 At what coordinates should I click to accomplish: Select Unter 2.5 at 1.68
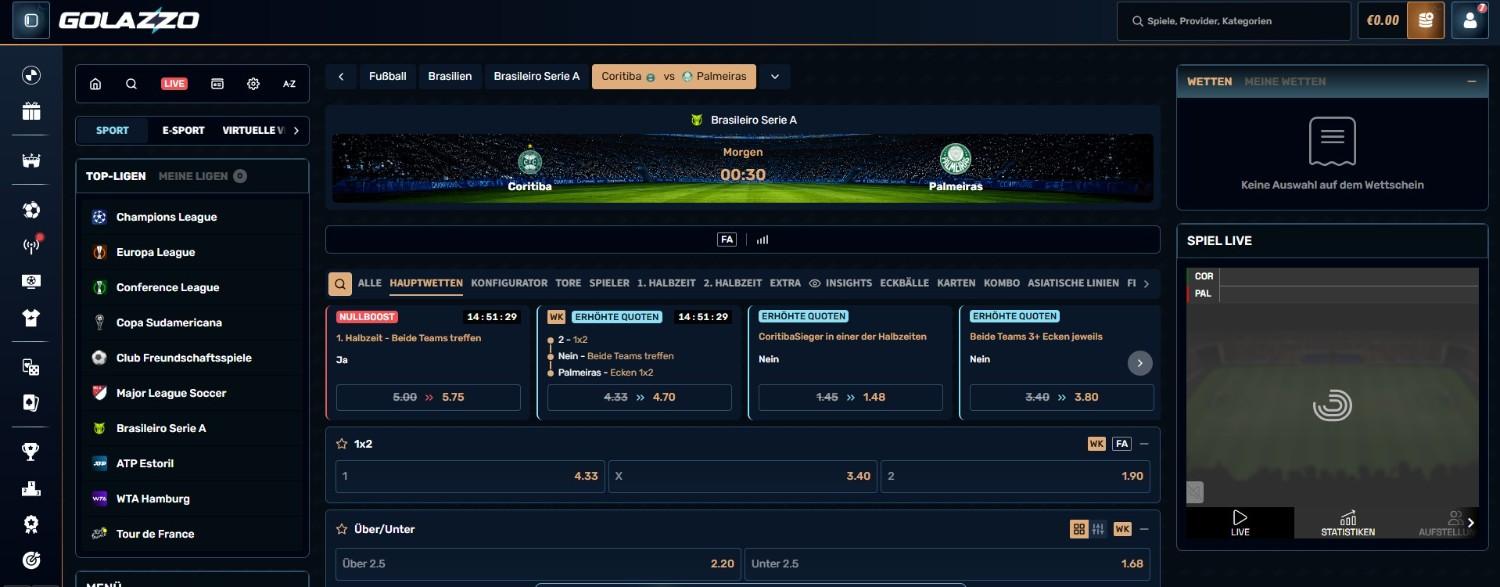pyautogui.click(x=947, y=564)
